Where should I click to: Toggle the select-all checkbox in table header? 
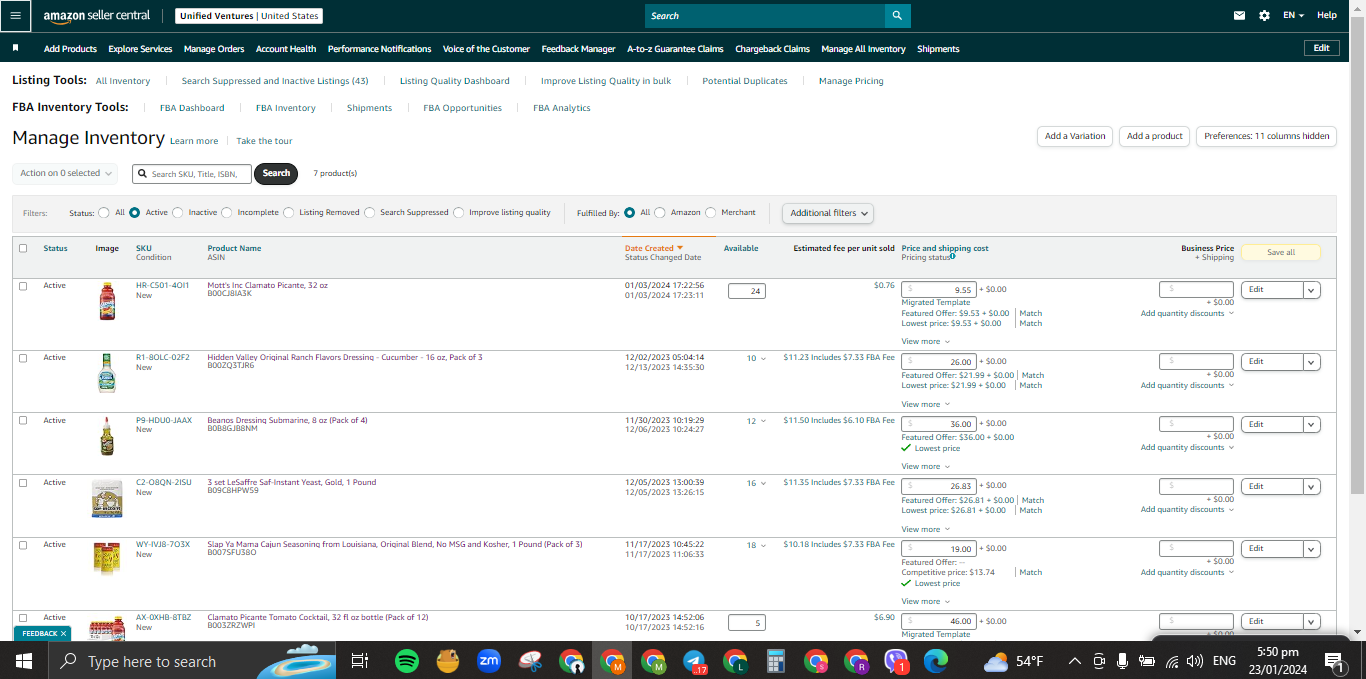(x=23, y=248)
